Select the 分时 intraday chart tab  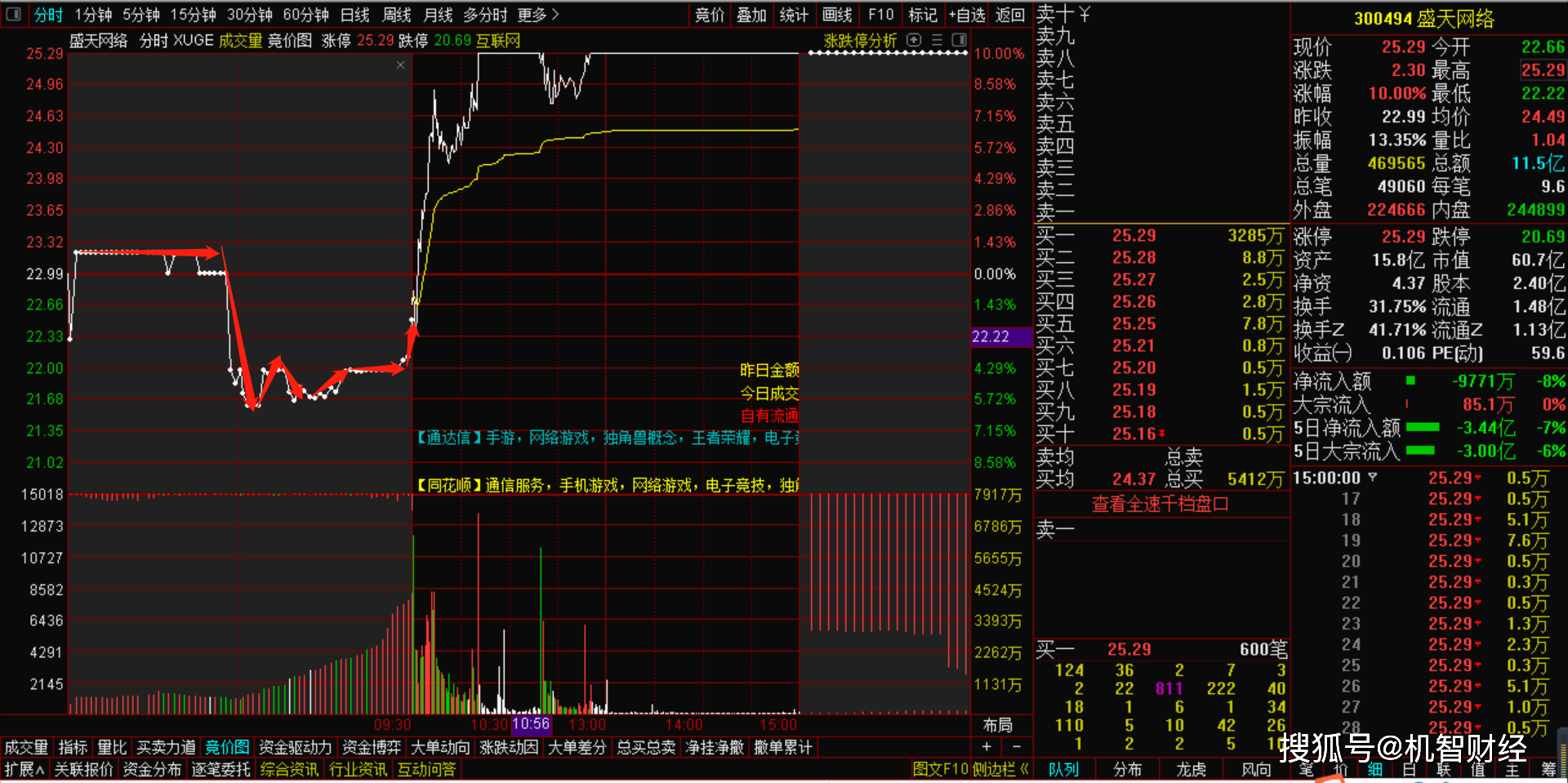48,15
